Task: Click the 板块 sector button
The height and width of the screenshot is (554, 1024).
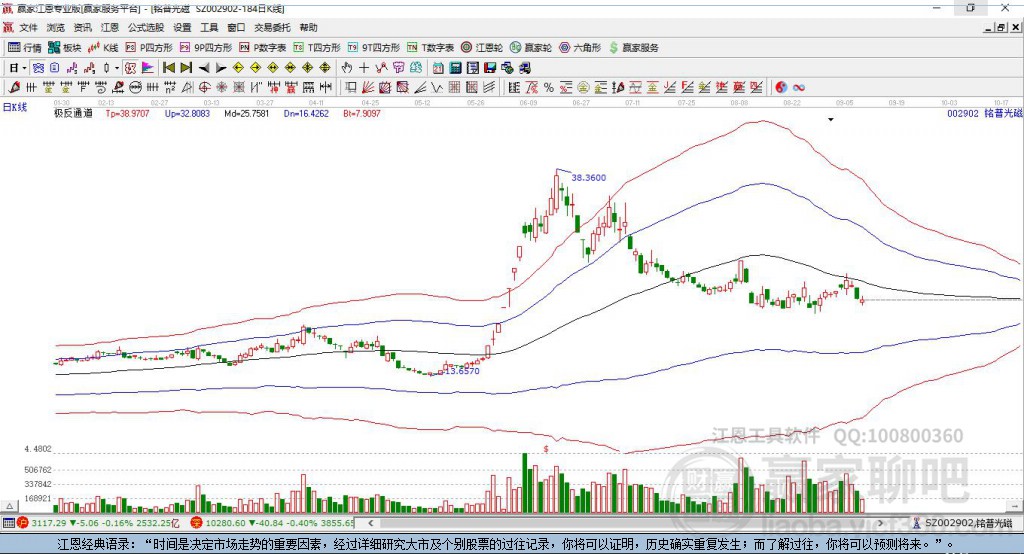Action: click(x=65, y=48)
